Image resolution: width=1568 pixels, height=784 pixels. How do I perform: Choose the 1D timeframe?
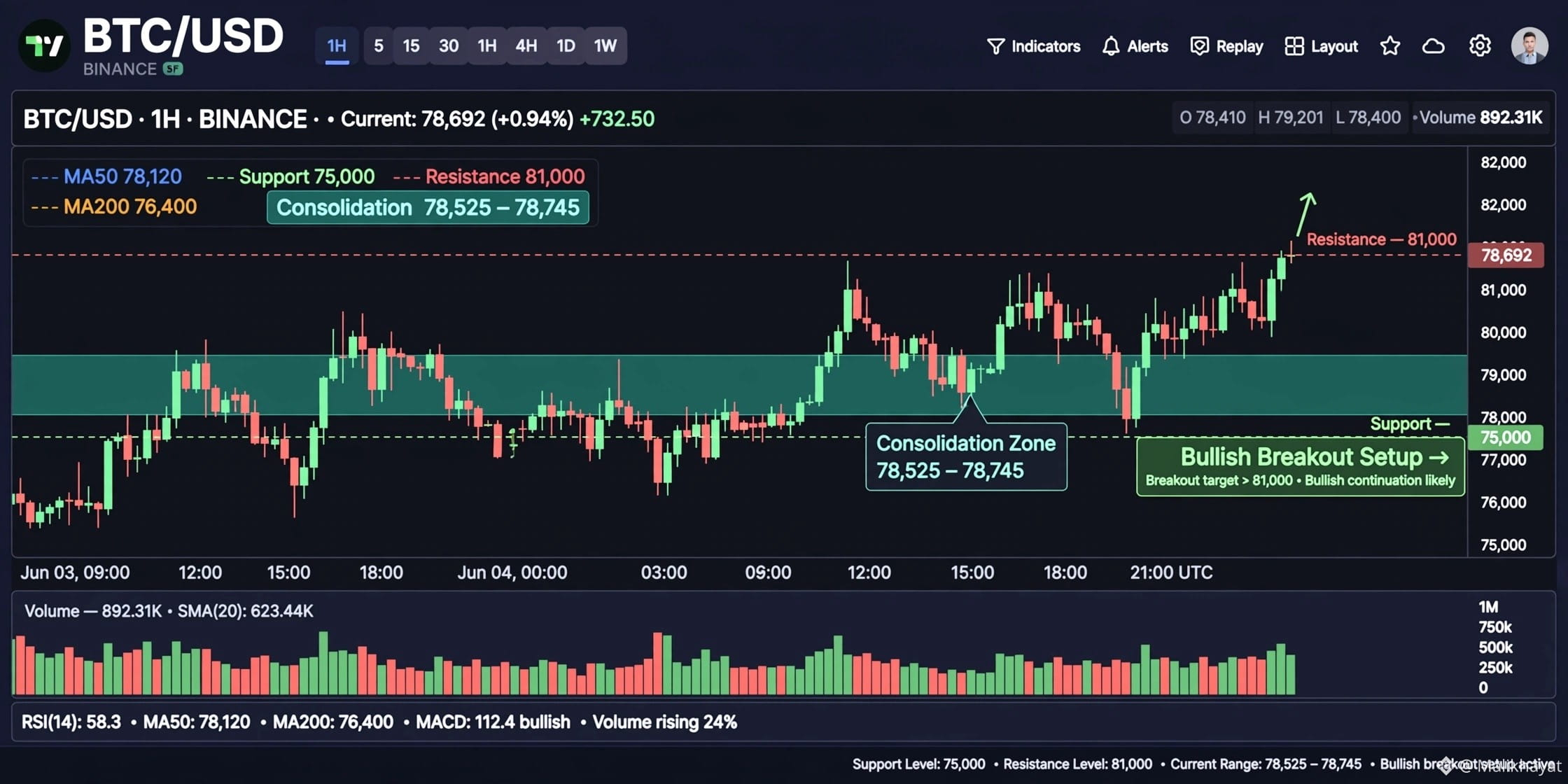coord(566,46)
